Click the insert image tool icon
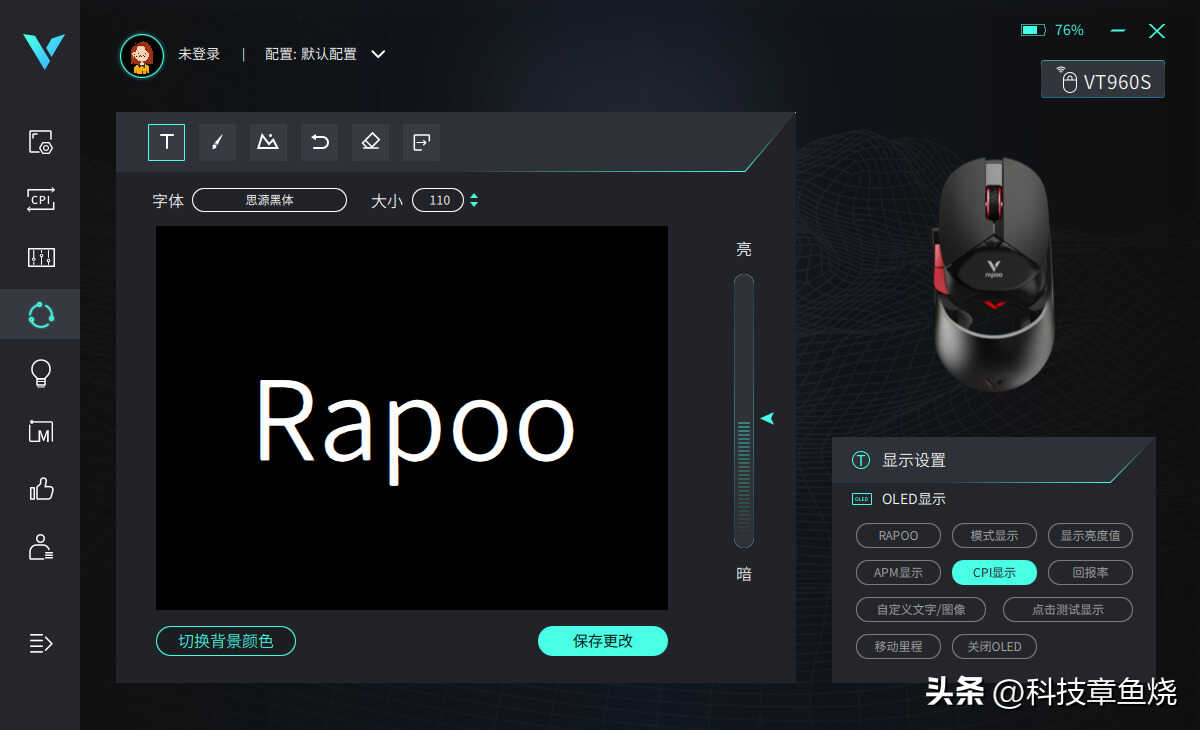1200x730 pixels. coord(268,142)
